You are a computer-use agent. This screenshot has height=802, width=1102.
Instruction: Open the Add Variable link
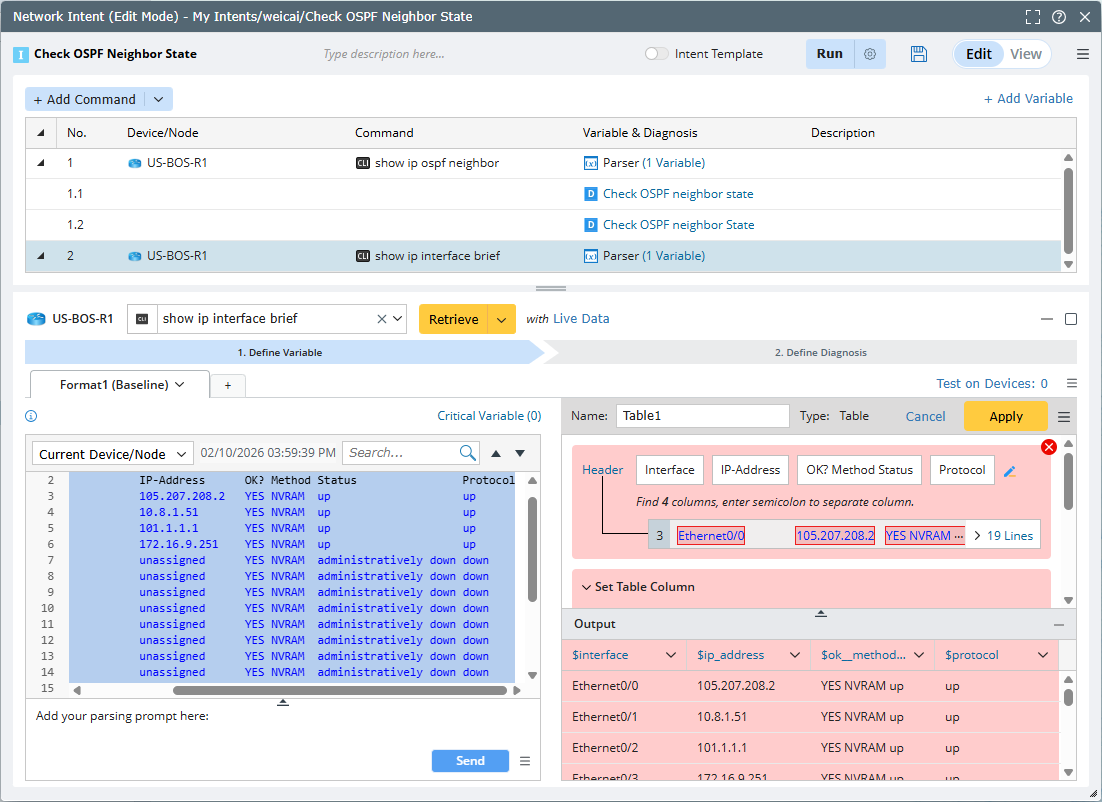click(1028, 98)
